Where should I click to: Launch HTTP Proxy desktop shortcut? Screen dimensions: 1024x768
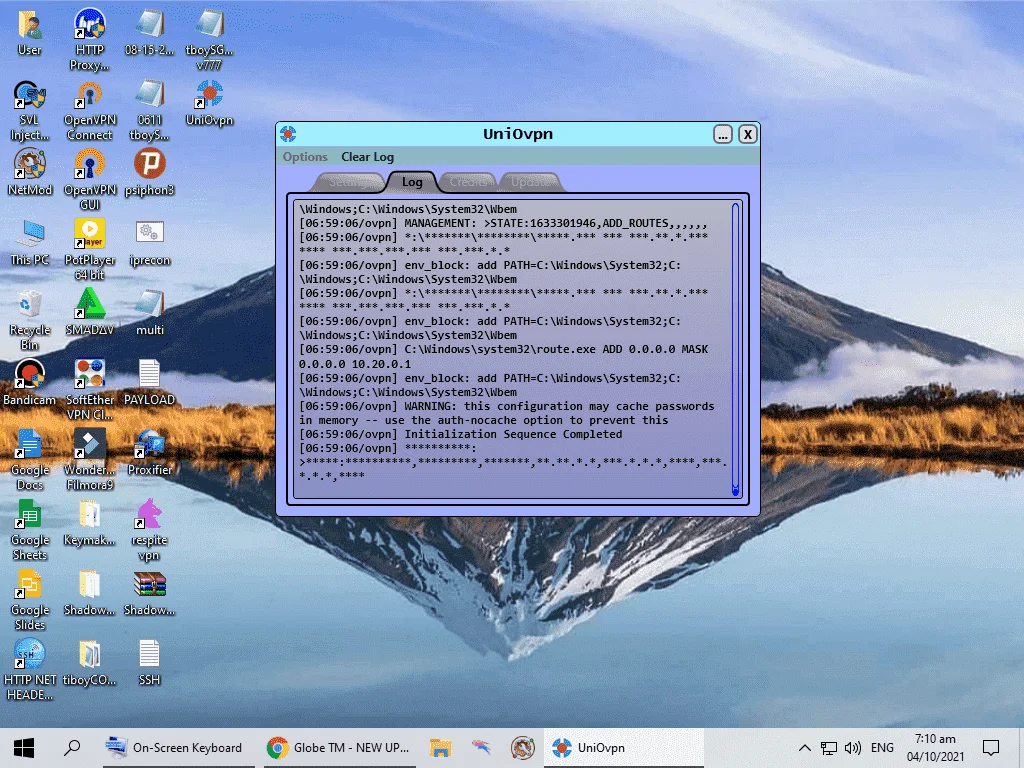click(x=89, y=39)
